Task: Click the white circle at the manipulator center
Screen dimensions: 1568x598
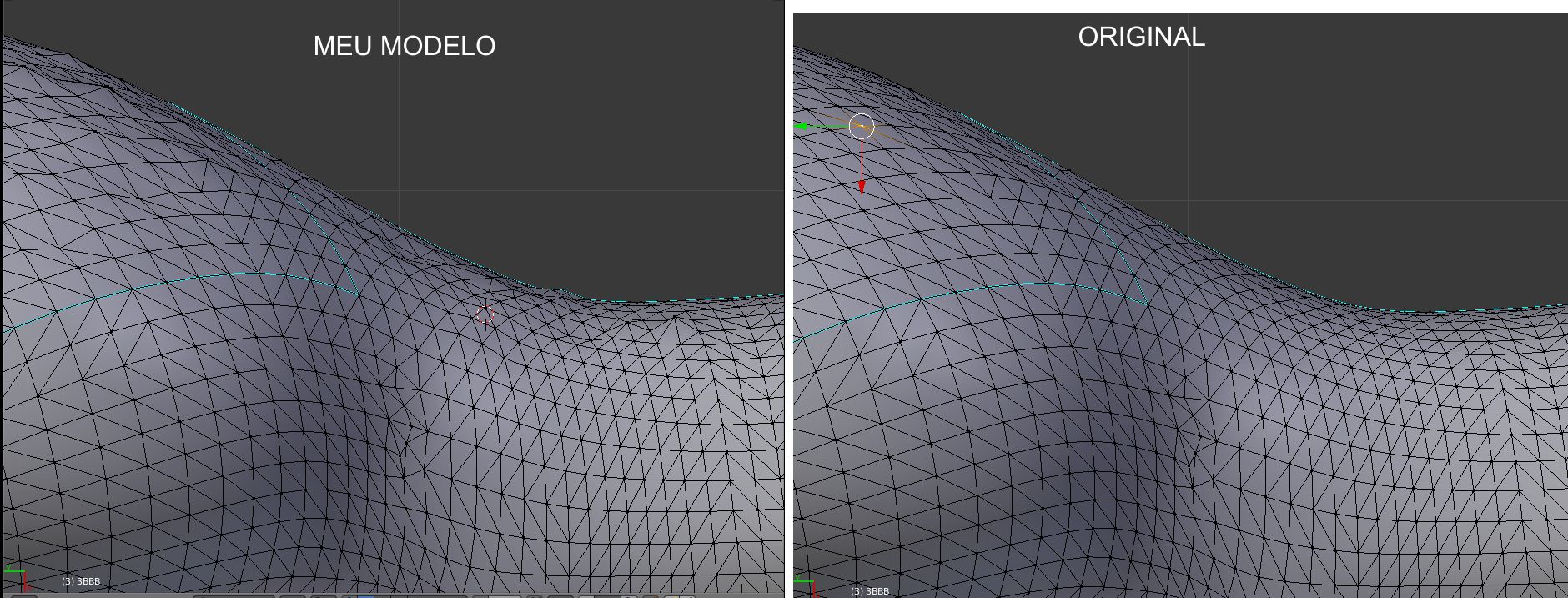Action: tap(862, 126)
